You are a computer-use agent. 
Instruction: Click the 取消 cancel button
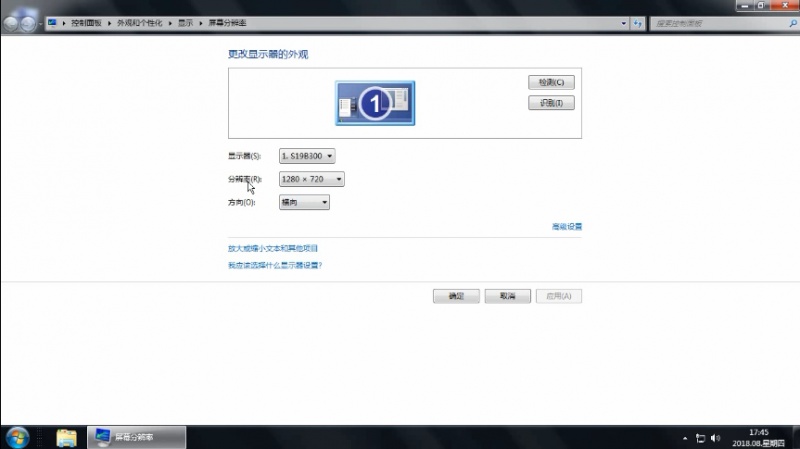pos(508,296)
